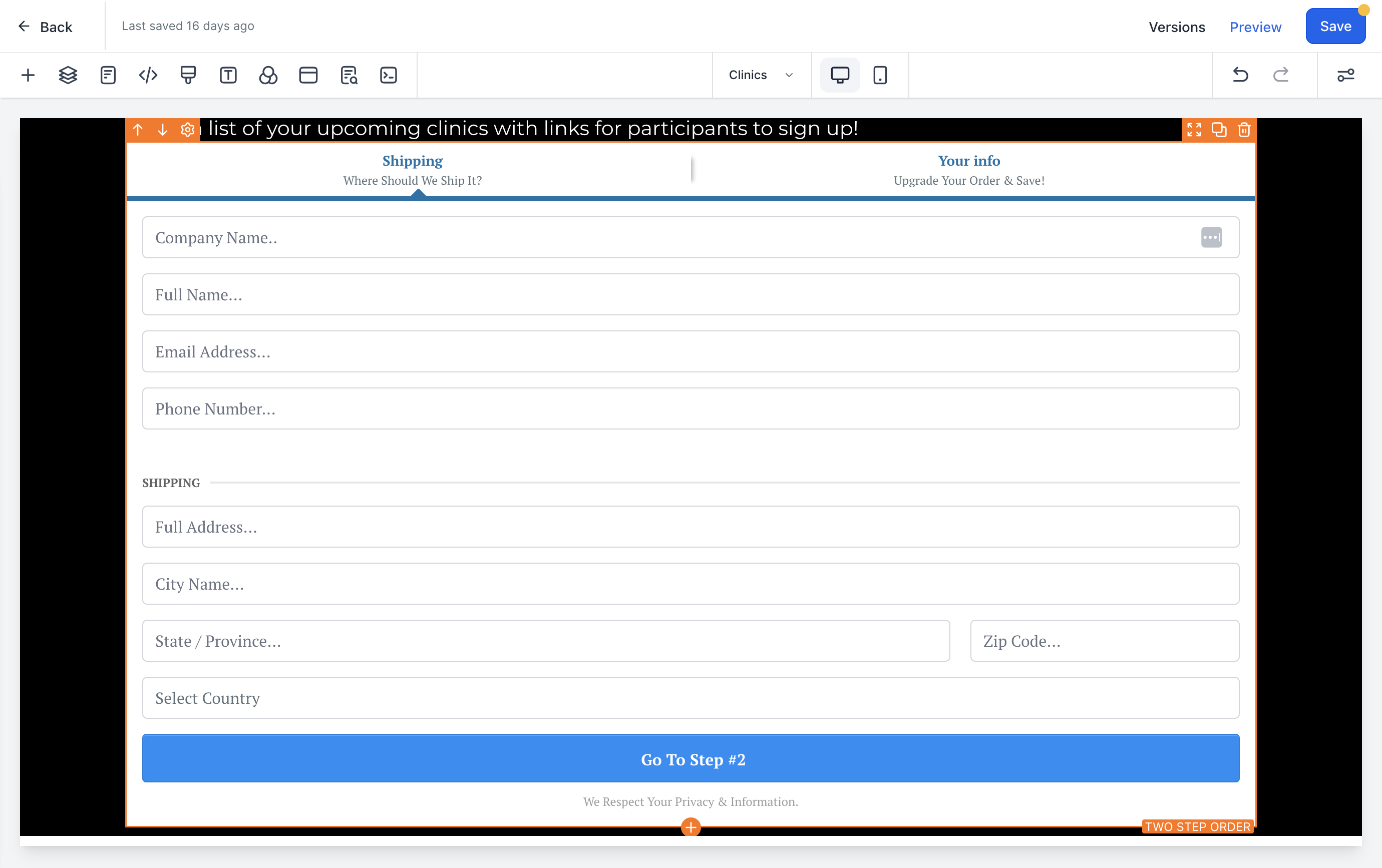Open the element gear settings
Screen dimensions: 1382x868
[187, 130]
